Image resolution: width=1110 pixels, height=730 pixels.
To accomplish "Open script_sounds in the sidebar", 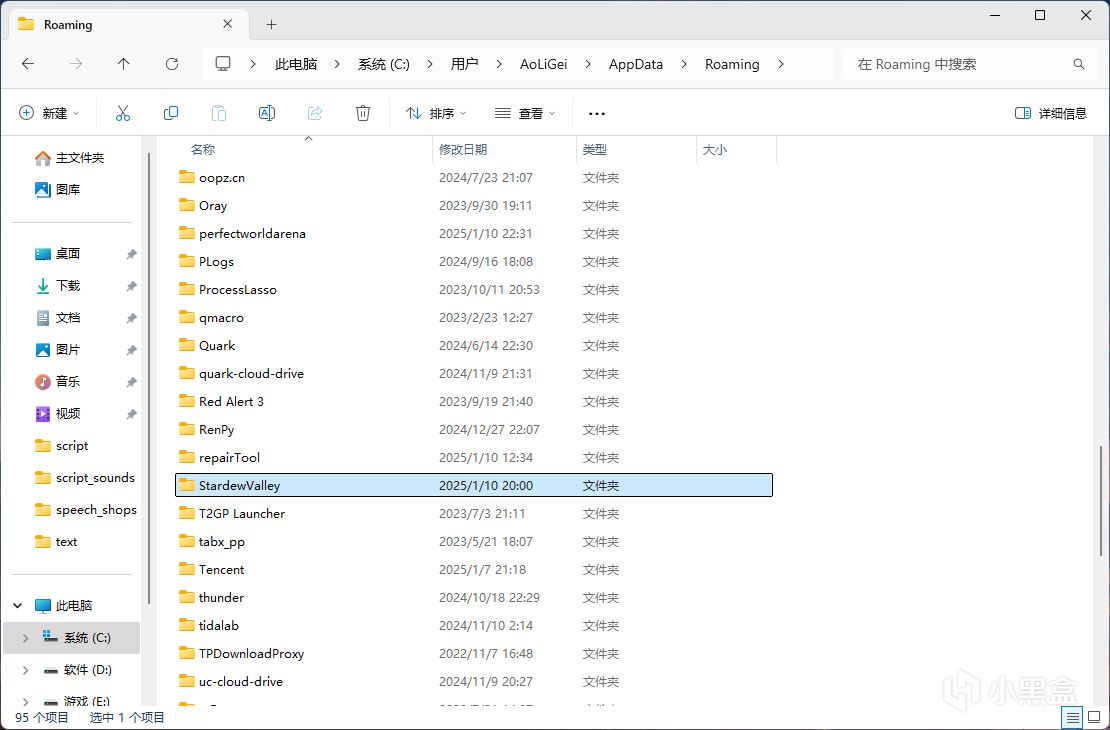I will click(84, 477).
